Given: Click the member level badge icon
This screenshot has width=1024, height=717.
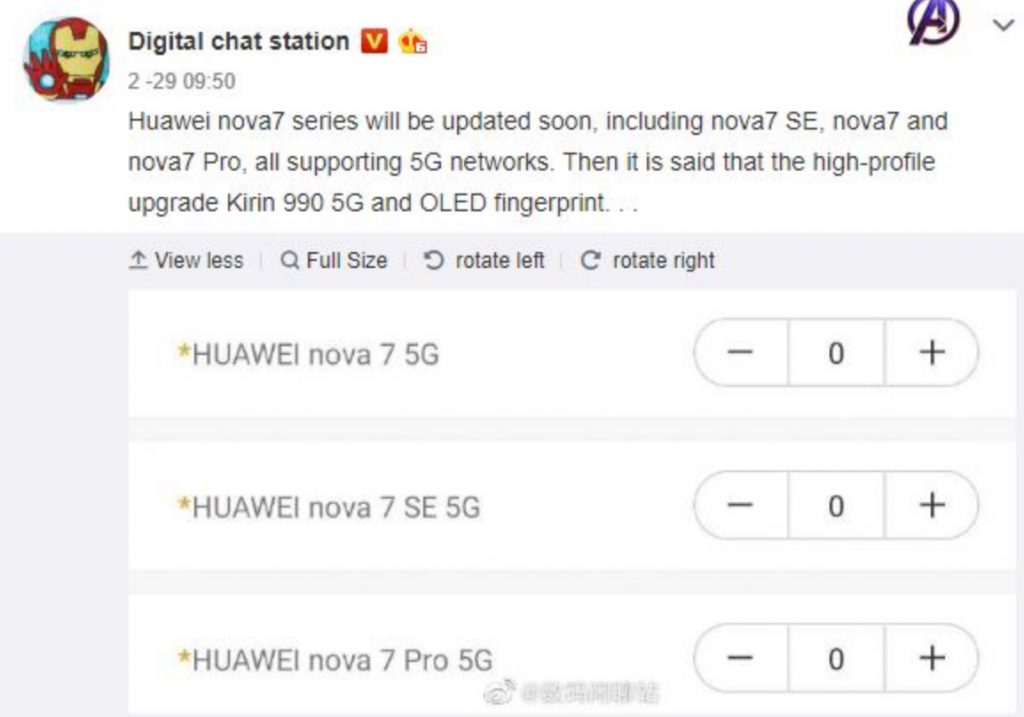Looking at the screenshot, I should [413, 42].
